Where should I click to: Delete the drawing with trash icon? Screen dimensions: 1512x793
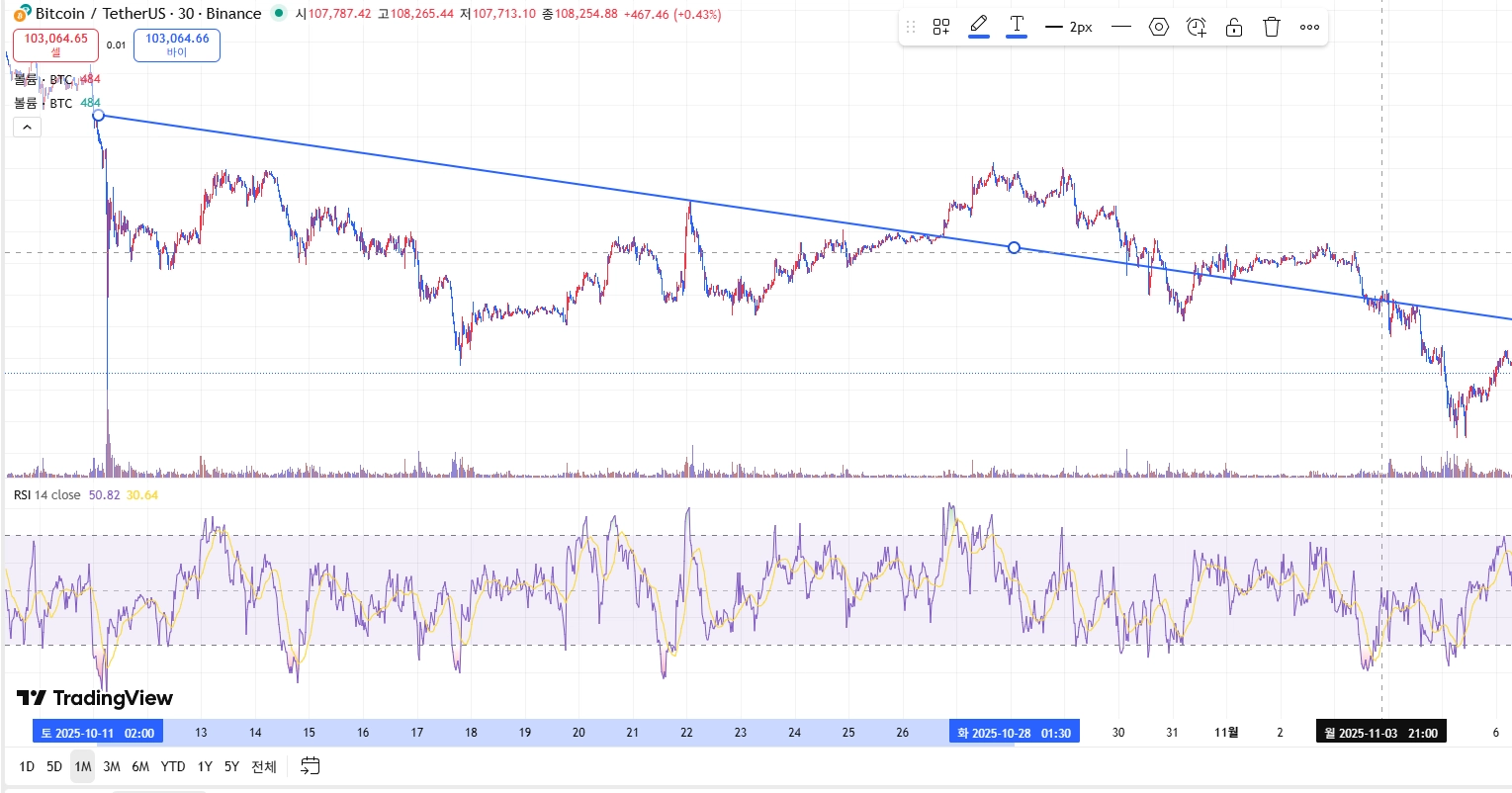[x=1272, y=27]
